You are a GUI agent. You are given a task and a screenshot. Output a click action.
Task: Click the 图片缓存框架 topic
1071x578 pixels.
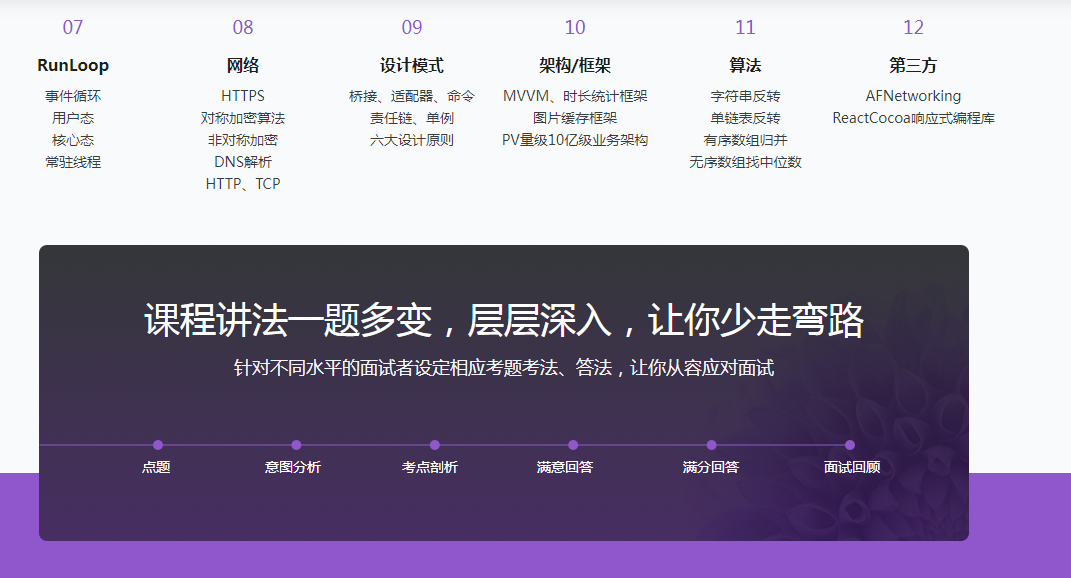click(x=575, y=118)
